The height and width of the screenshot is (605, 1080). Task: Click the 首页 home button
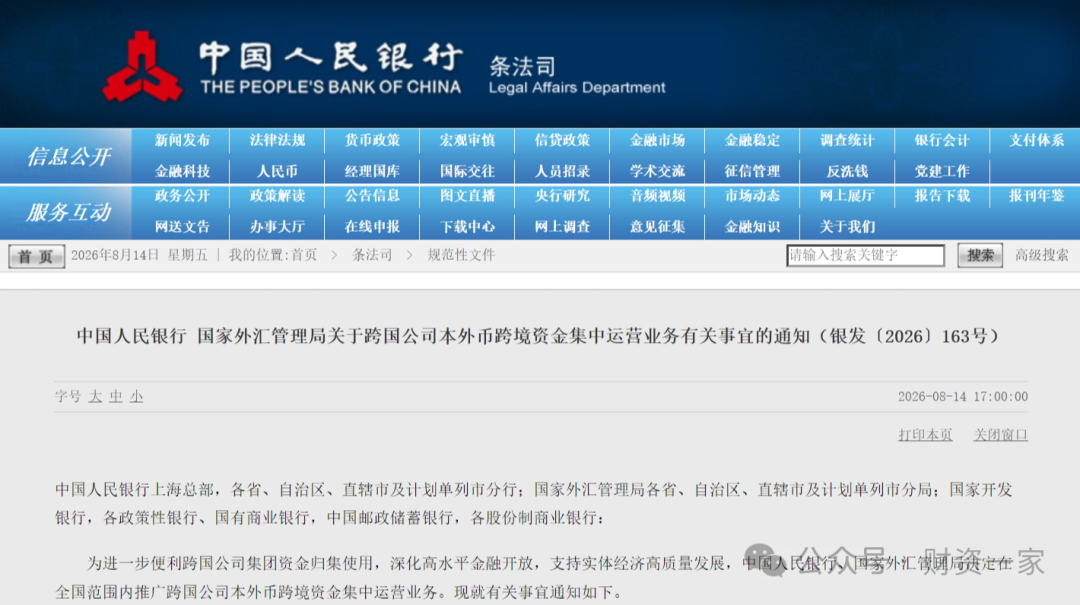pyautogui.click(x=37, y=256)
